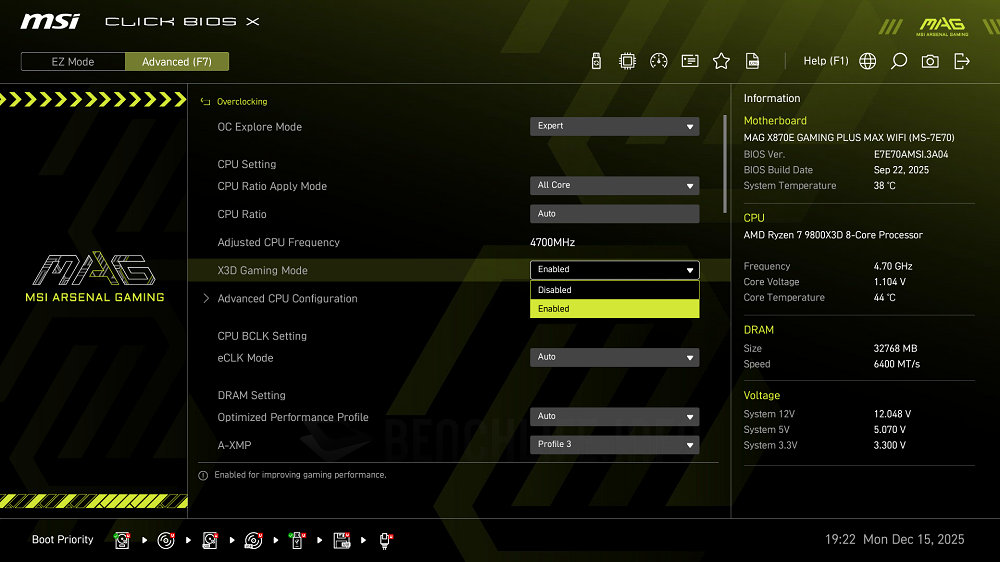Open the OC Explore Mode dropdown
This screenshot has height=562, width=1000.
tap(614, 127)
